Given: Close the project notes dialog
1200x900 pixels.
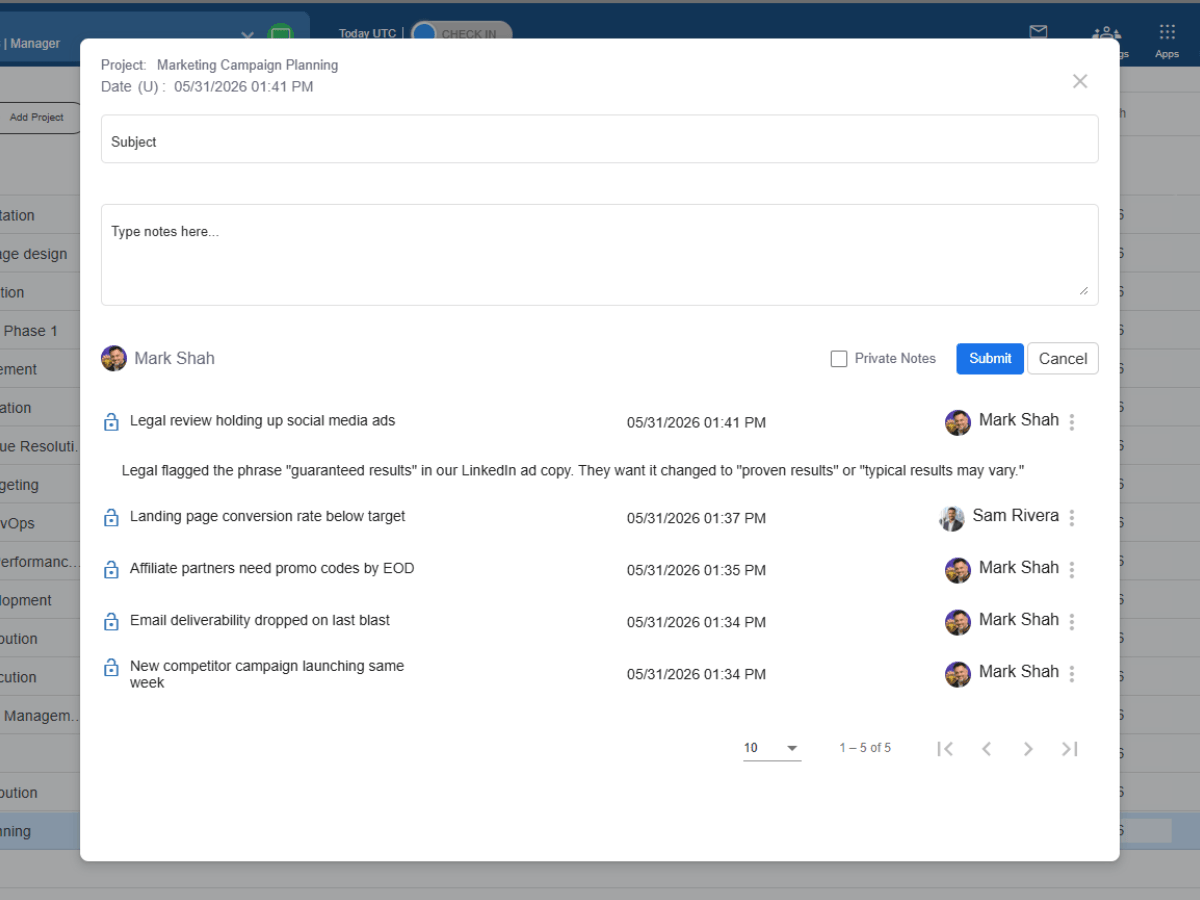Looking at the screenshot, I should coord(1080,81).
